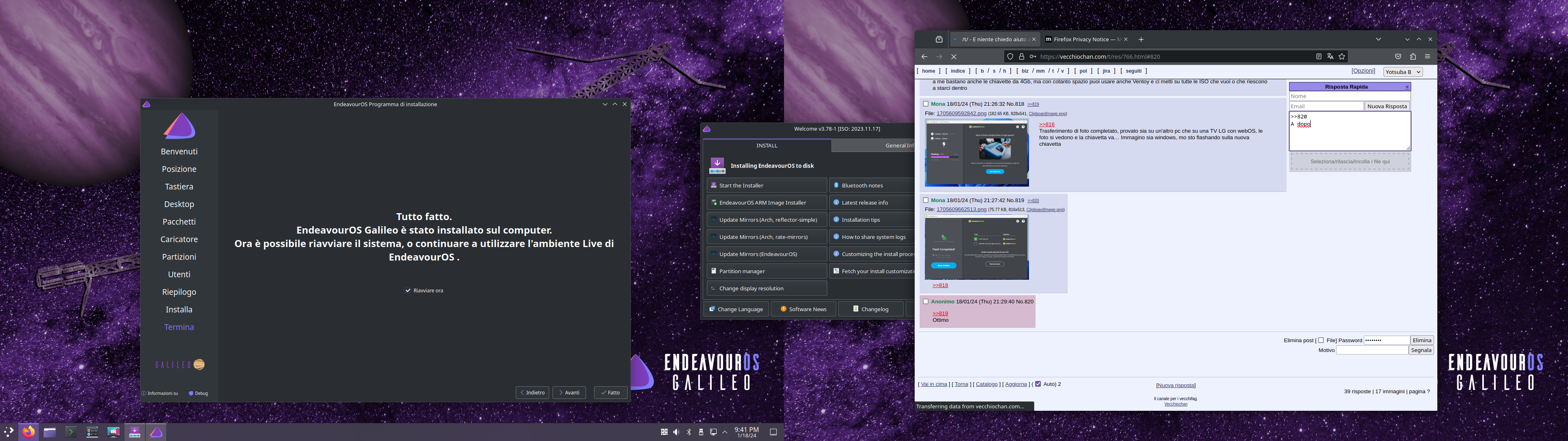This screenshot has height=441, width=1568.
Task: Select the Firefox Privacy Notice tab
Action: point(1087,40)
